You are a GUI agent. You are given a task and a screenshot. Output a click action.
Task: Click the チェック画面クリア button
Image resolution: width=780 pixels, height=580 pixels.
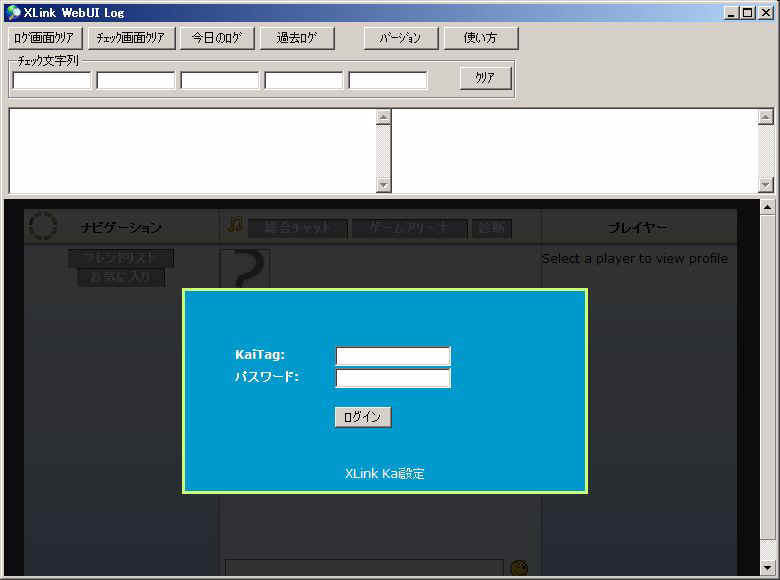tap(131, 38)
